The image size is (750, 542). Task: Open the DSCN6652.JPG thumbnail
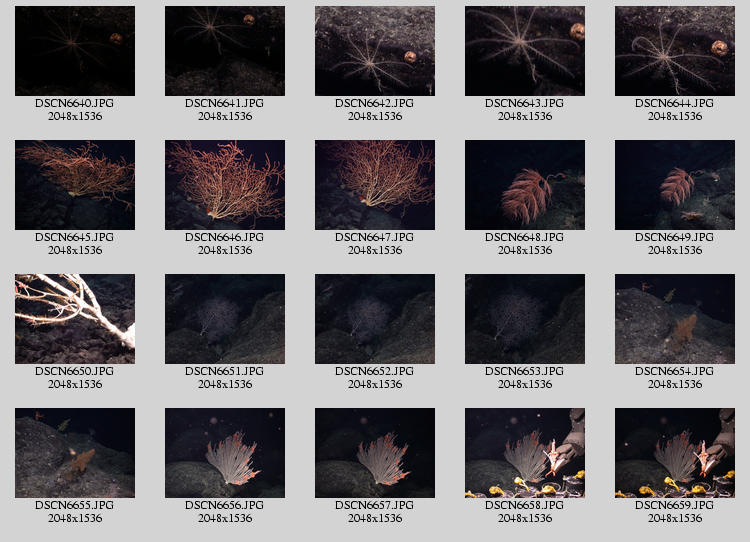[375, 319]
